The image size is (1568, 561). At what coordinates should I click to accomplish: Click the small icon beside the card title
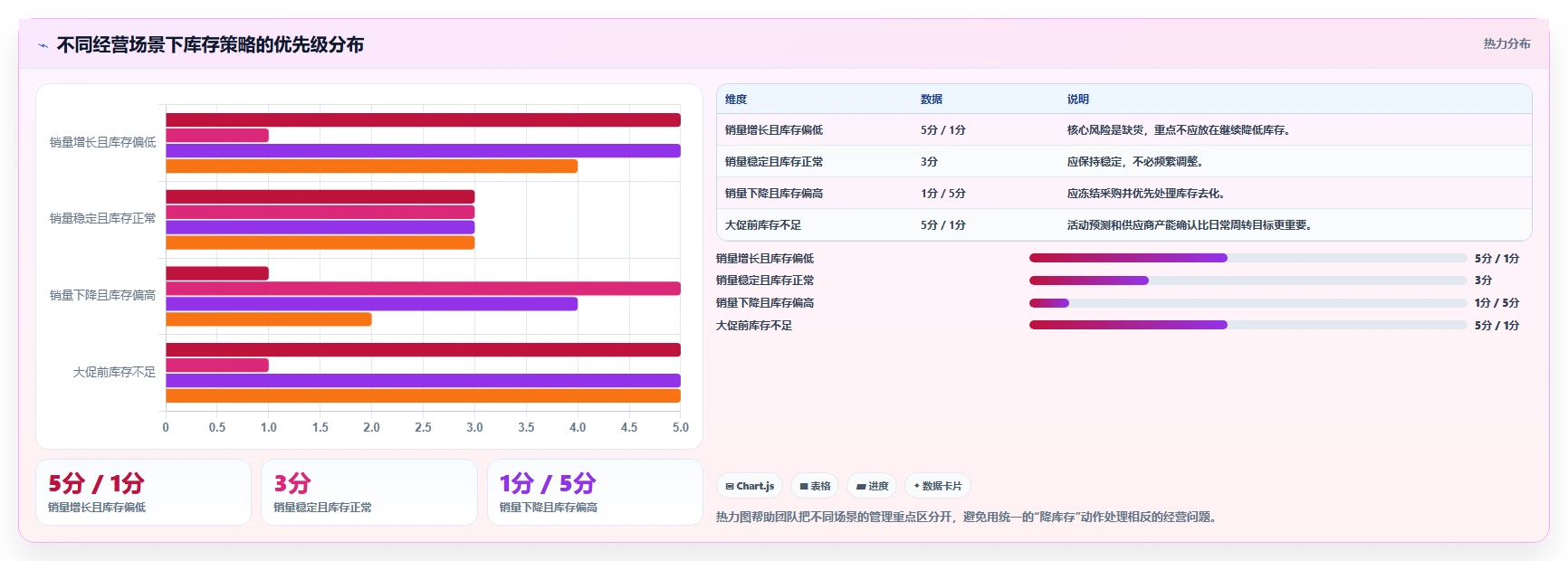(43, 45)
